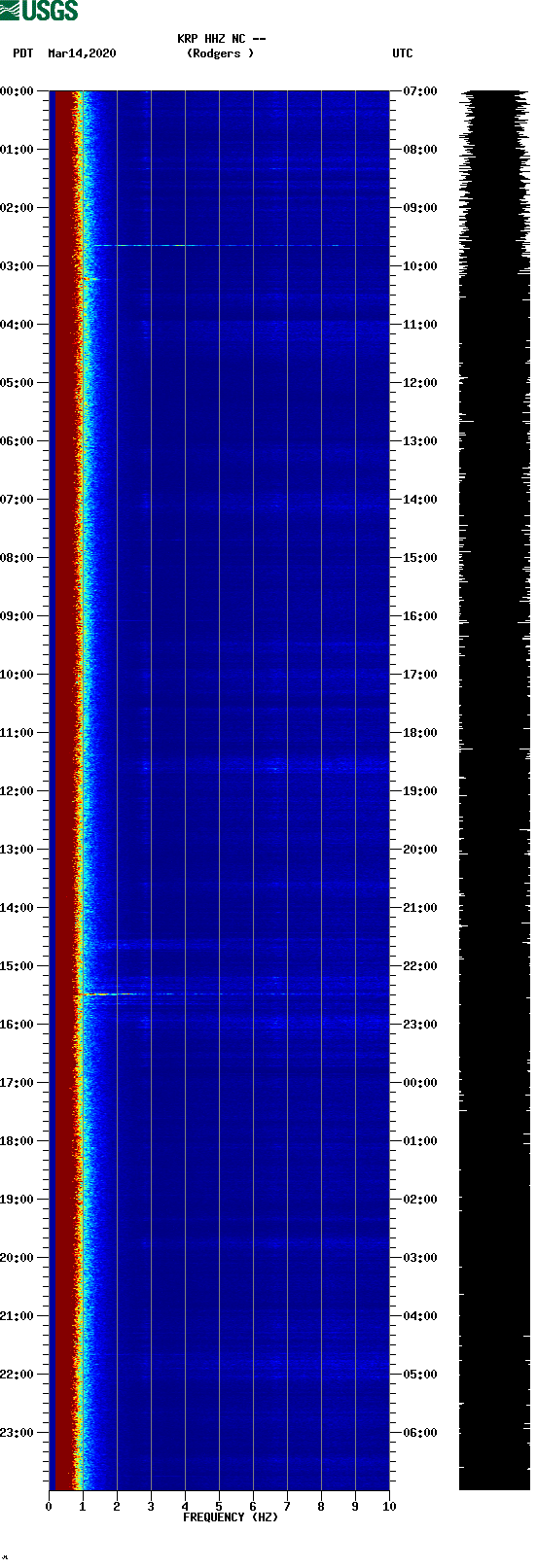The height and width of the screenshot is (1568, 537).
Task: Click the frequency axis tick label '0'
Action: tap(49, 1507)
